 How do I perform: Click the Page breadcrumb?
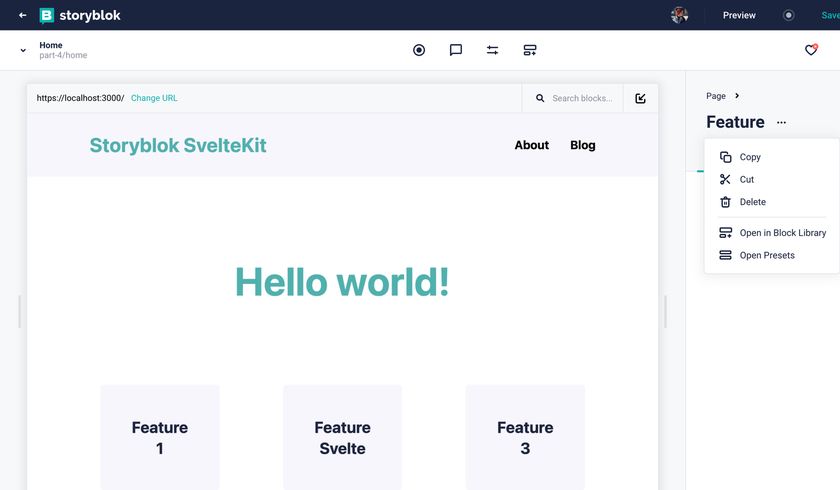coord(716,96)
